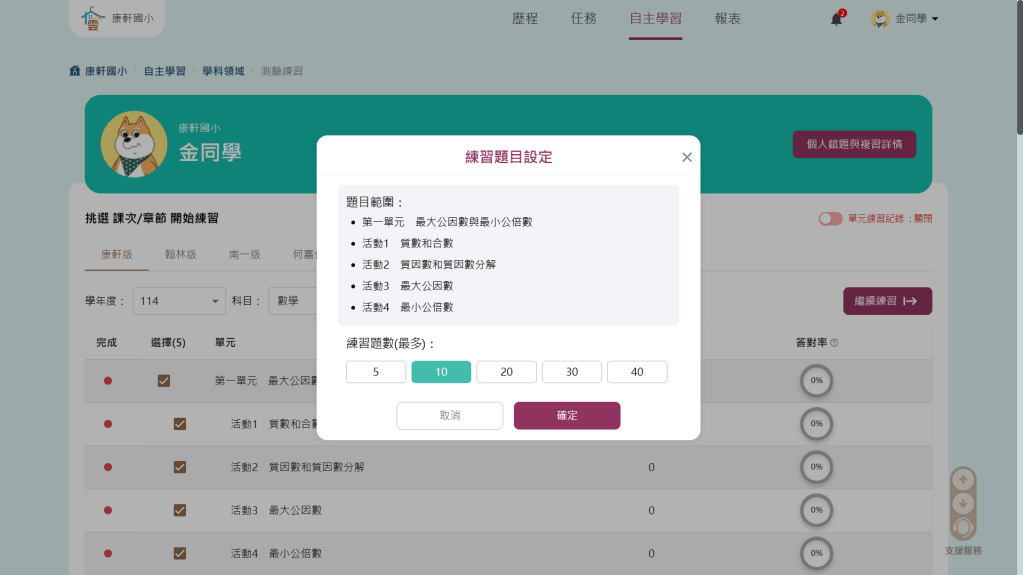Switch to the 南一版 tab
Image resolution: width=1023 pixels, height=575 pixels.
click(x=245, y=255)
